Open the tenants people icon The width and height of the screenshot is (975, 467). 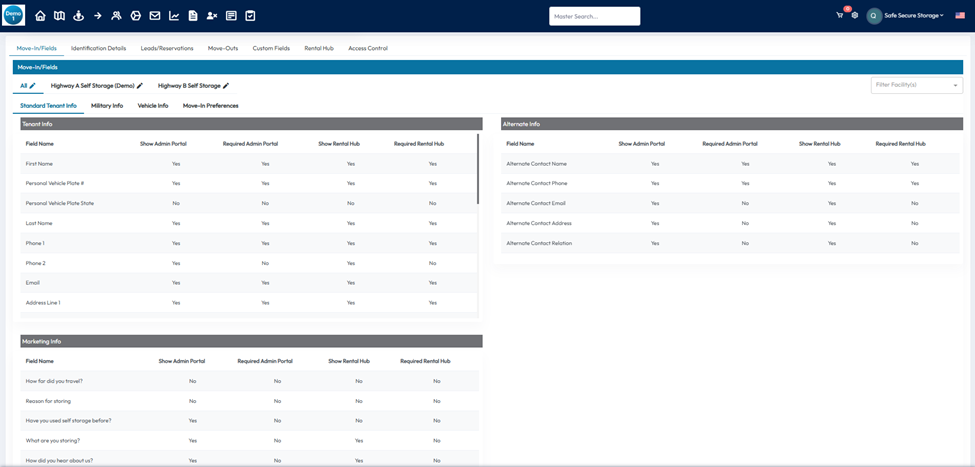(x=116, y=16)
